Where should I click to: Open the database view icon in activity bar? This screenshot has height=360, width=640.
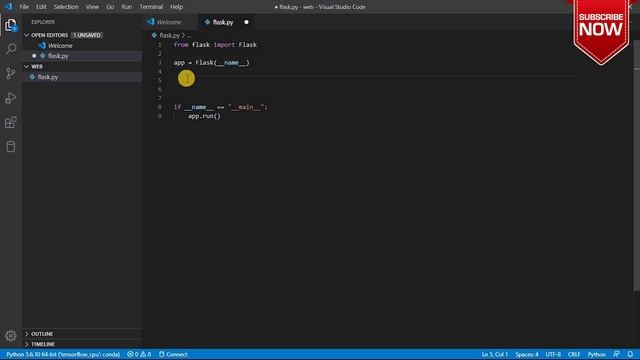click(11, 147)
